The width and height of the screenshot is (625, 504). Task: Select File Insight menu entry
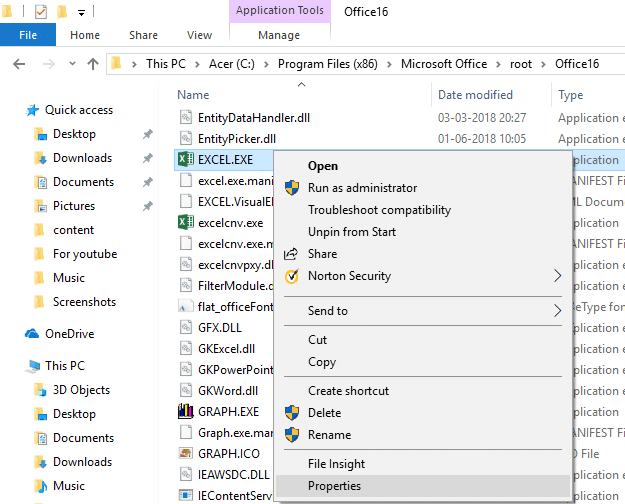tap(423, 464)
